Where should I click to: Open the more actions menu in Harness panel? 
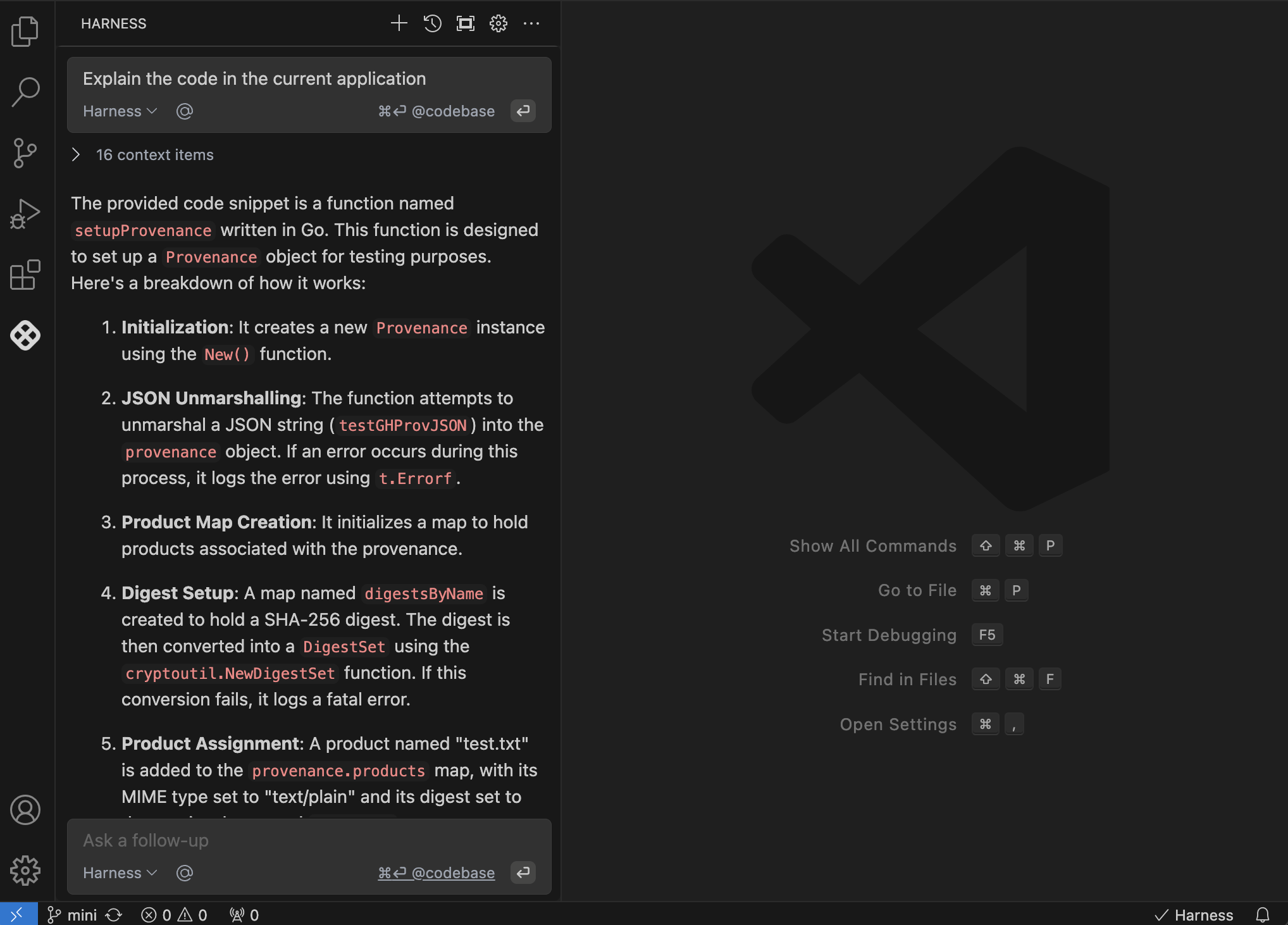pos(531,23)
